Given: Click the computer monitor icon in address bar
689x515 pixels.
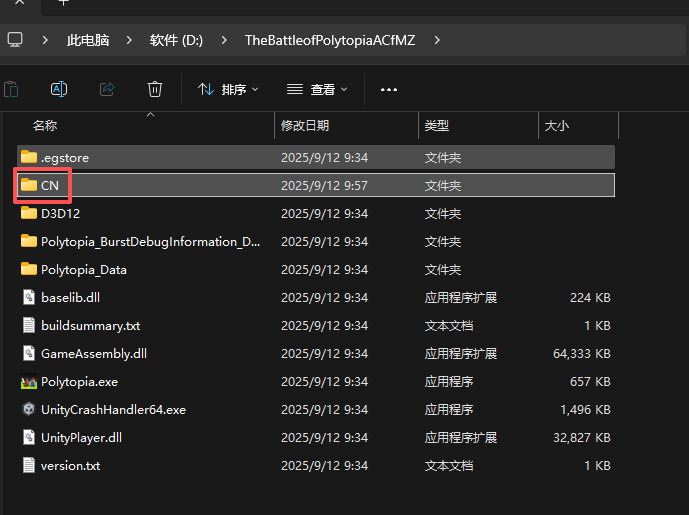Looking at the screenshot, I should 15,40.
